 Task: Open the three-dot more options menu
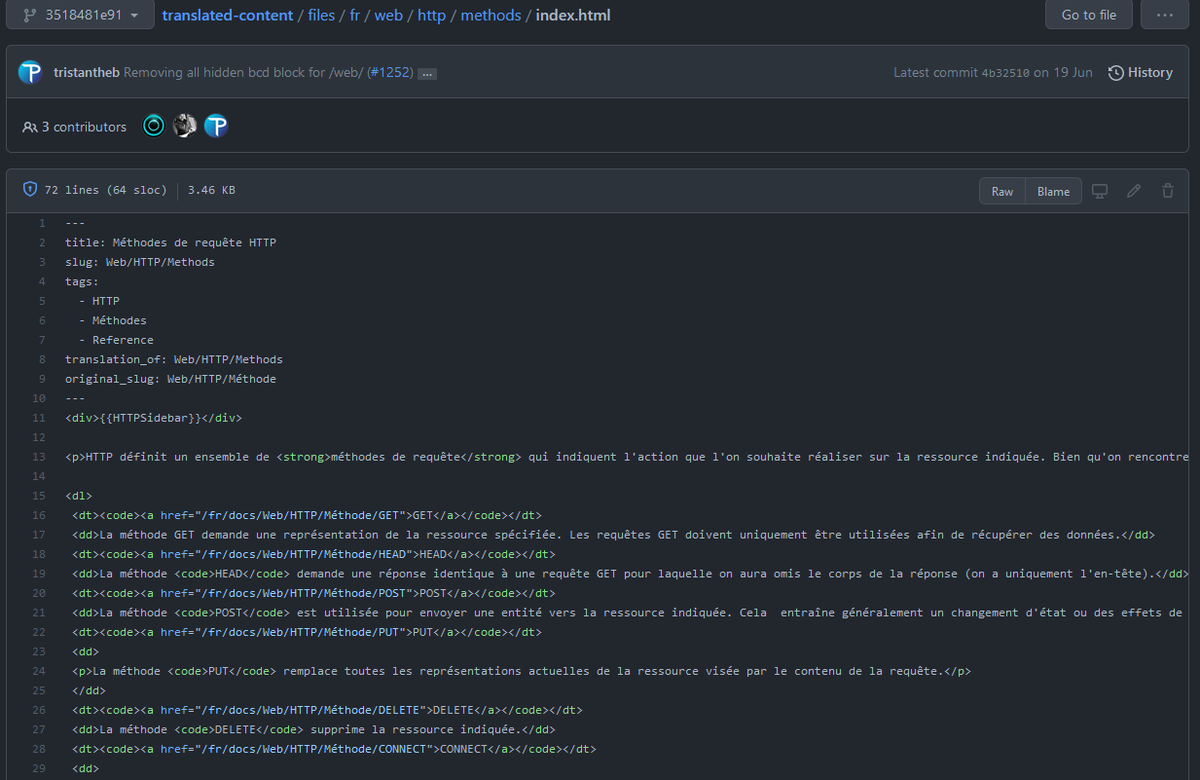[x=1164, y=15]
